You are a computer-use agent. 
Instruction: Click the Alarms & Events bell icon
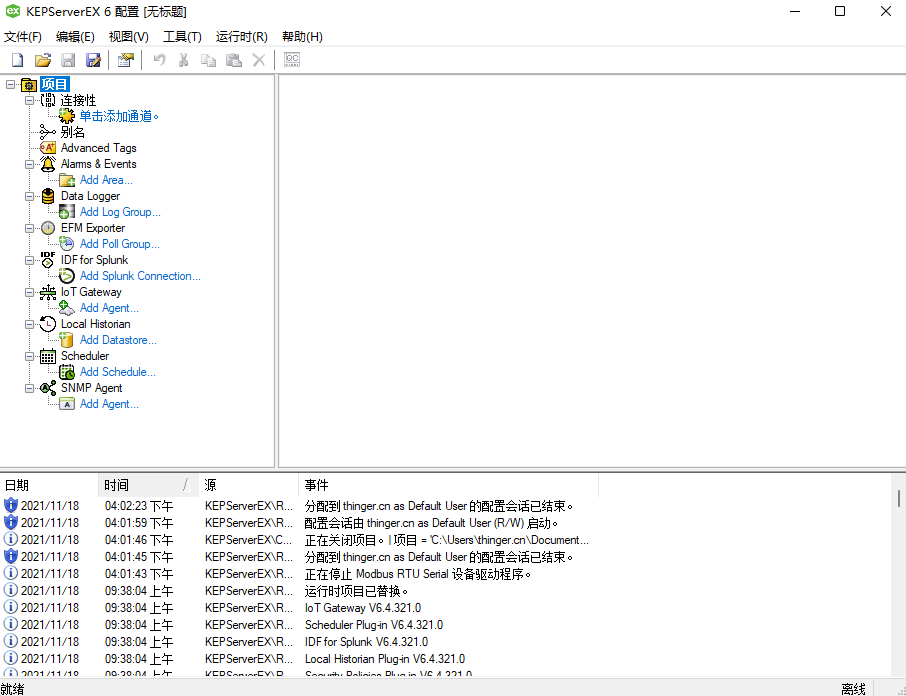(x=48, y=164)
